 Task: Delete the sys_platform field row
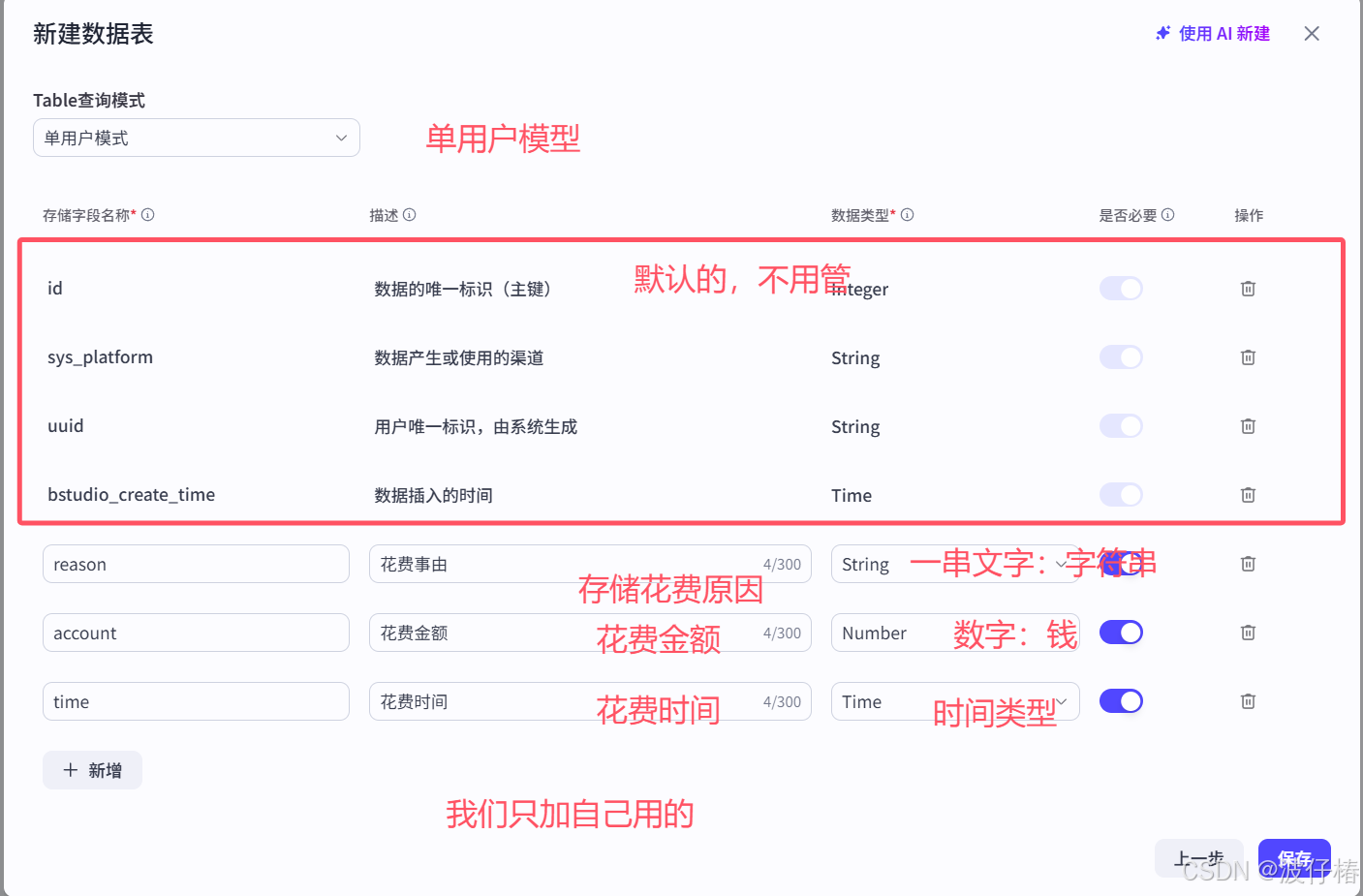click(x=1248, y=356)
